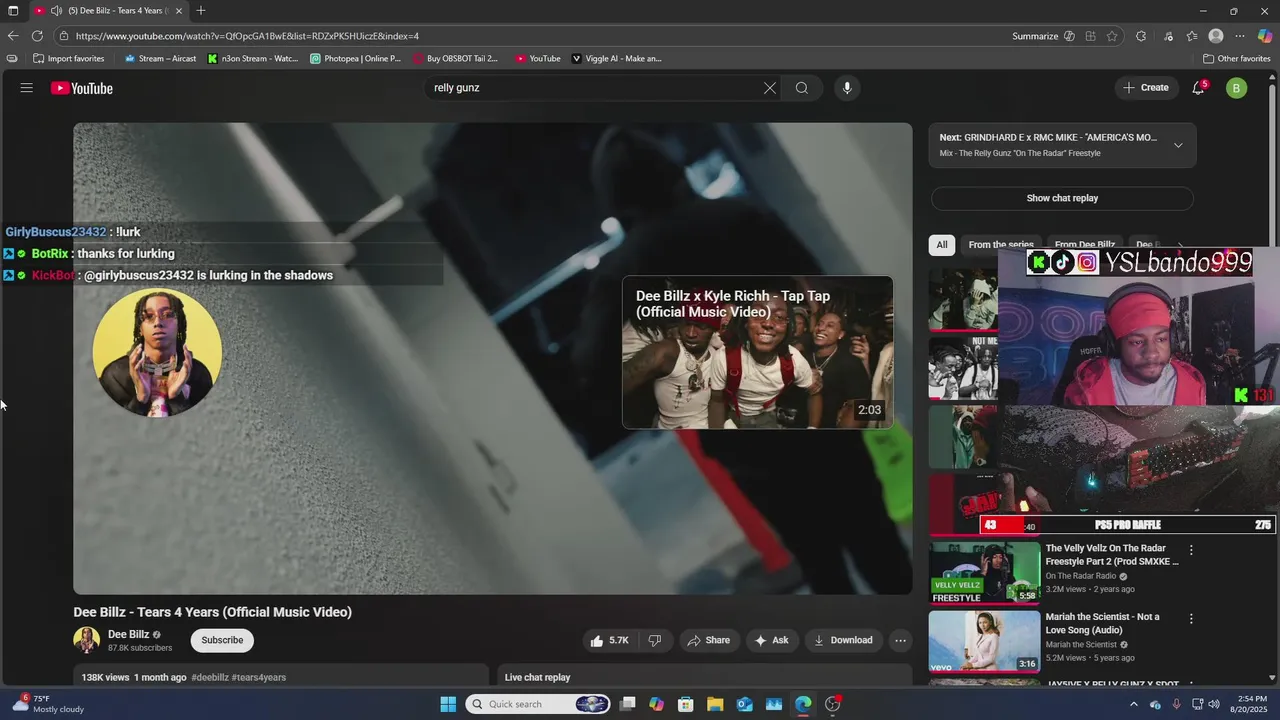The image size is (1280, 720).
Task: Open 'n3on Stream' bookmark
Action: (x=252, y=58)
